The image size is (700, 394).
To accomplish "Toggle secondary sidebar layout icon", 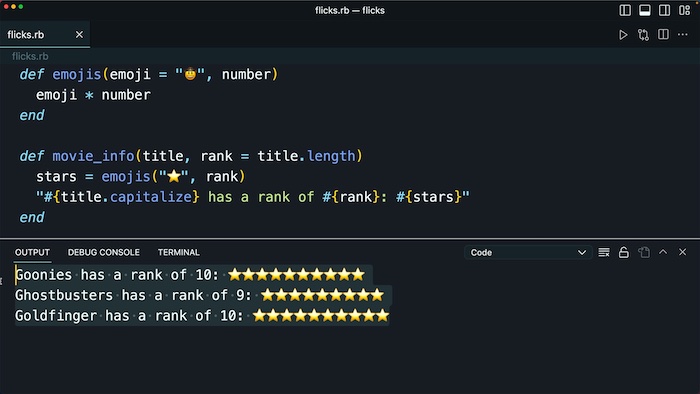I will point(664,10).
